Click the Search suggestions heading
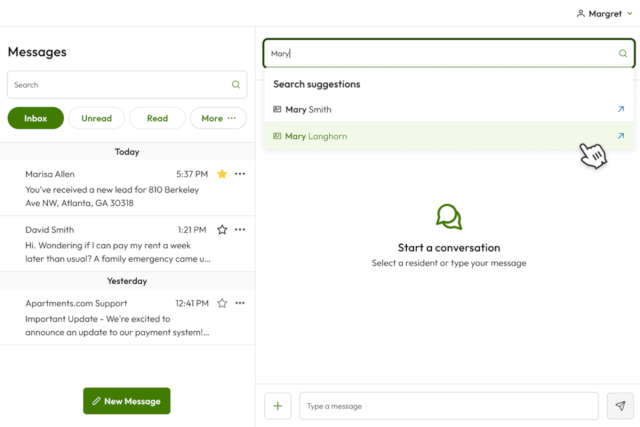The width and height of the screenshot is (640, 427). point(317,84)
